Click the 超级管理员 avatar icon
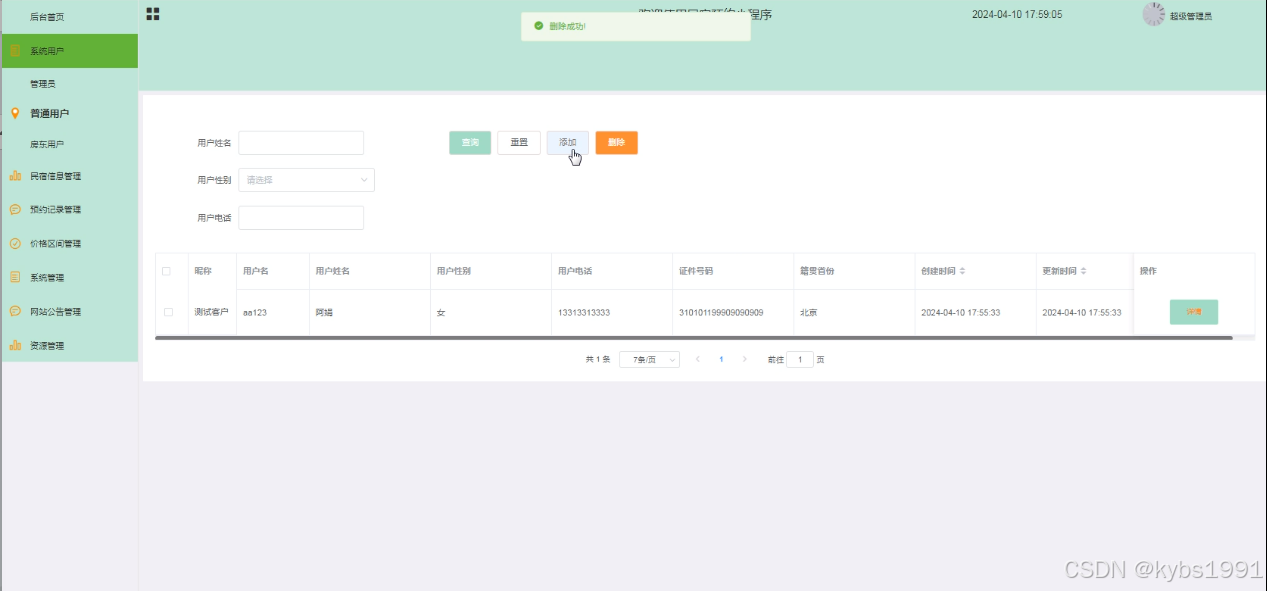The image size is (1267, 591). click(x=1154, y=14)
